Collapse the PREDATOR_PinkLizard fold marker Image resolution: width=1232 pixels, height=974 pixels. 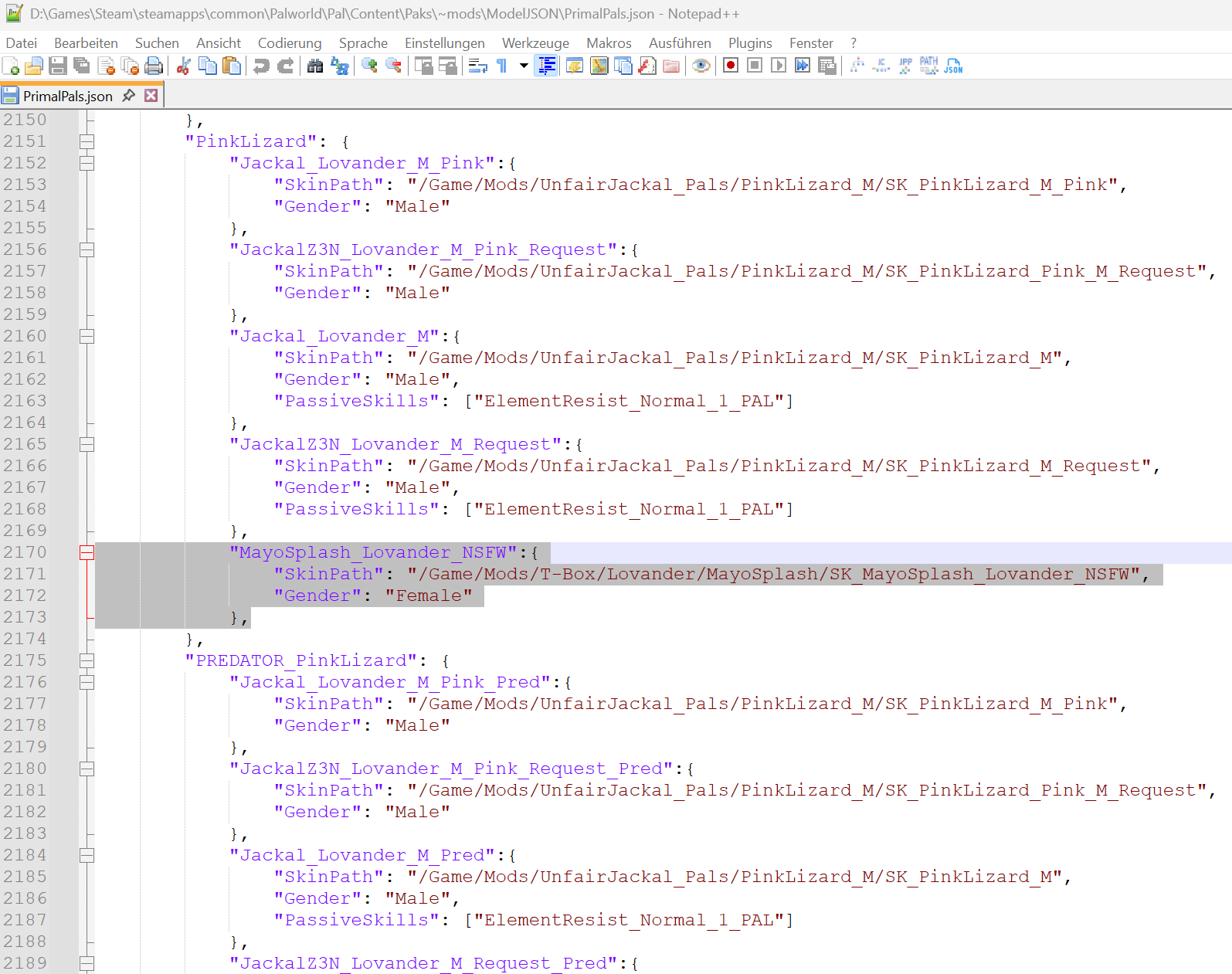coord(87,660)
